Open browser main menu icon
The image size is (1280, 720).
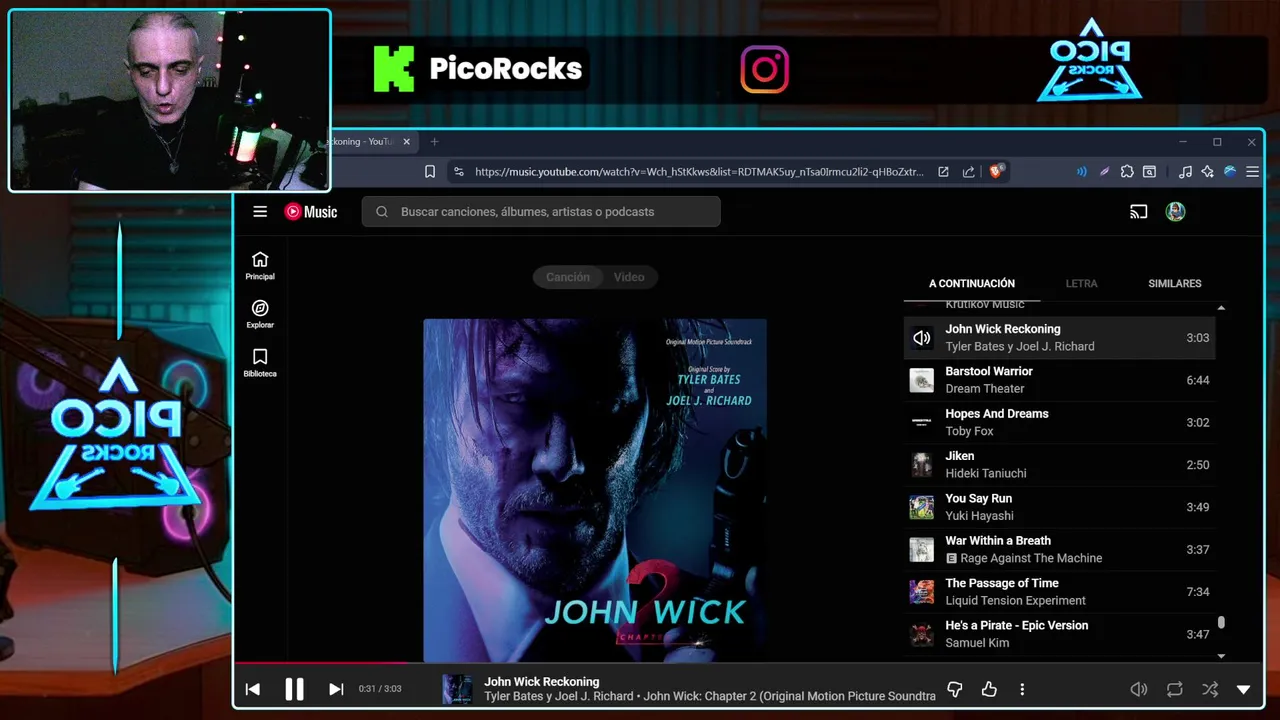point(1252,172)
